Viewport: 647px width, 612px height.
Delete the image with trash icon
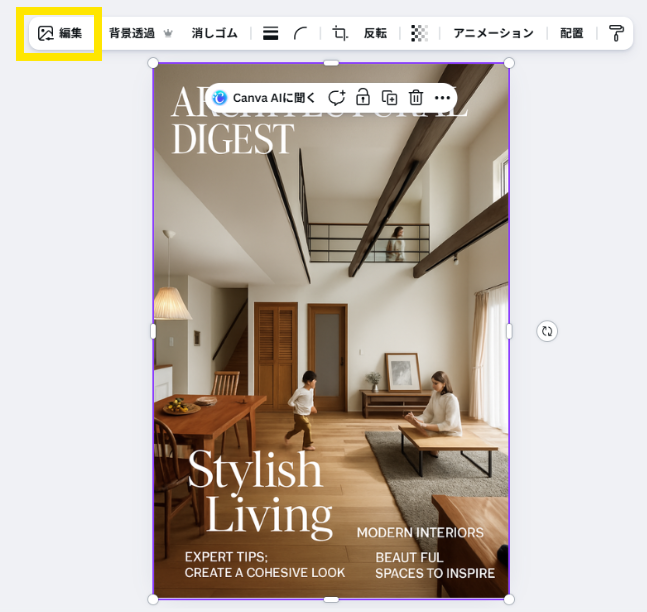tap(416, 97)
